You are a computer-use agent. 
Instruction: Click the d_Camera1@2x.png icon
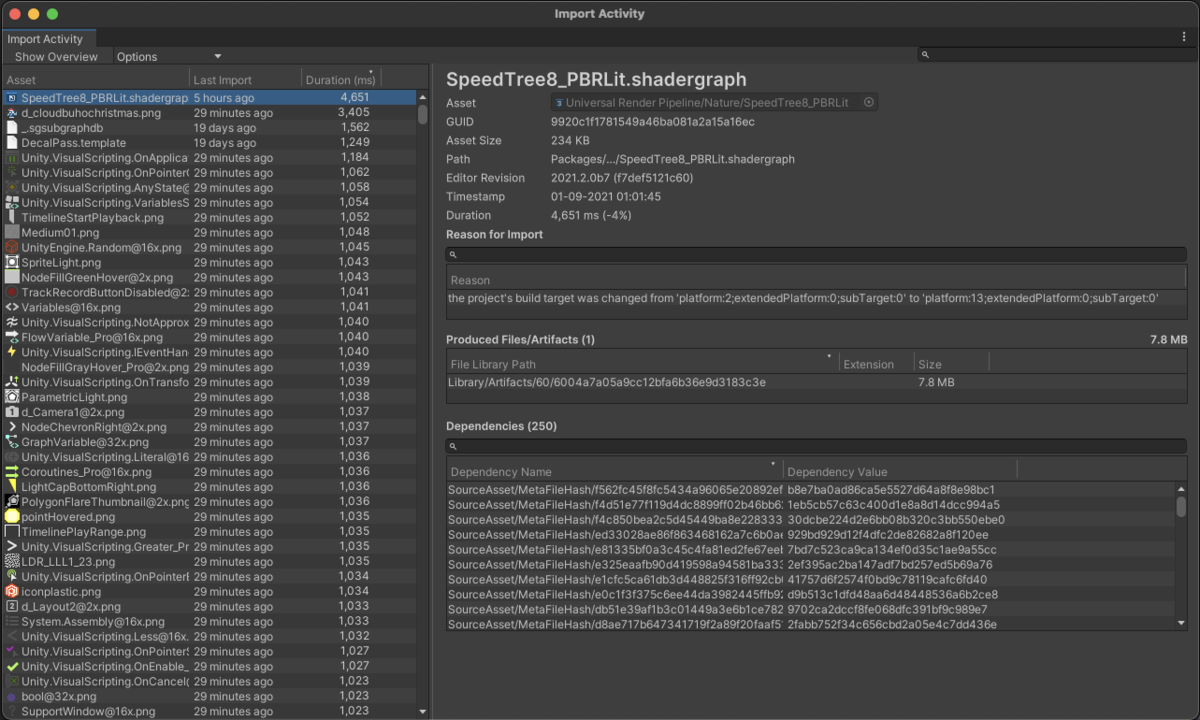pos(12,412)
